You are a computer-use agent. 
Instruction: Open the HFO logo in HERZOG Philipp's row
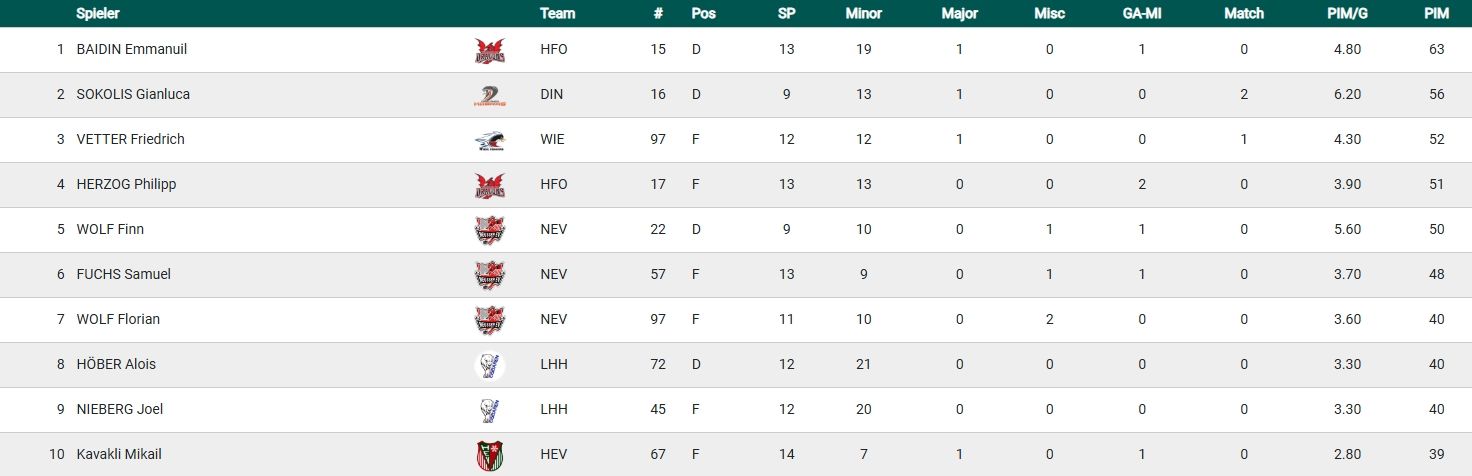pos(490,185)
